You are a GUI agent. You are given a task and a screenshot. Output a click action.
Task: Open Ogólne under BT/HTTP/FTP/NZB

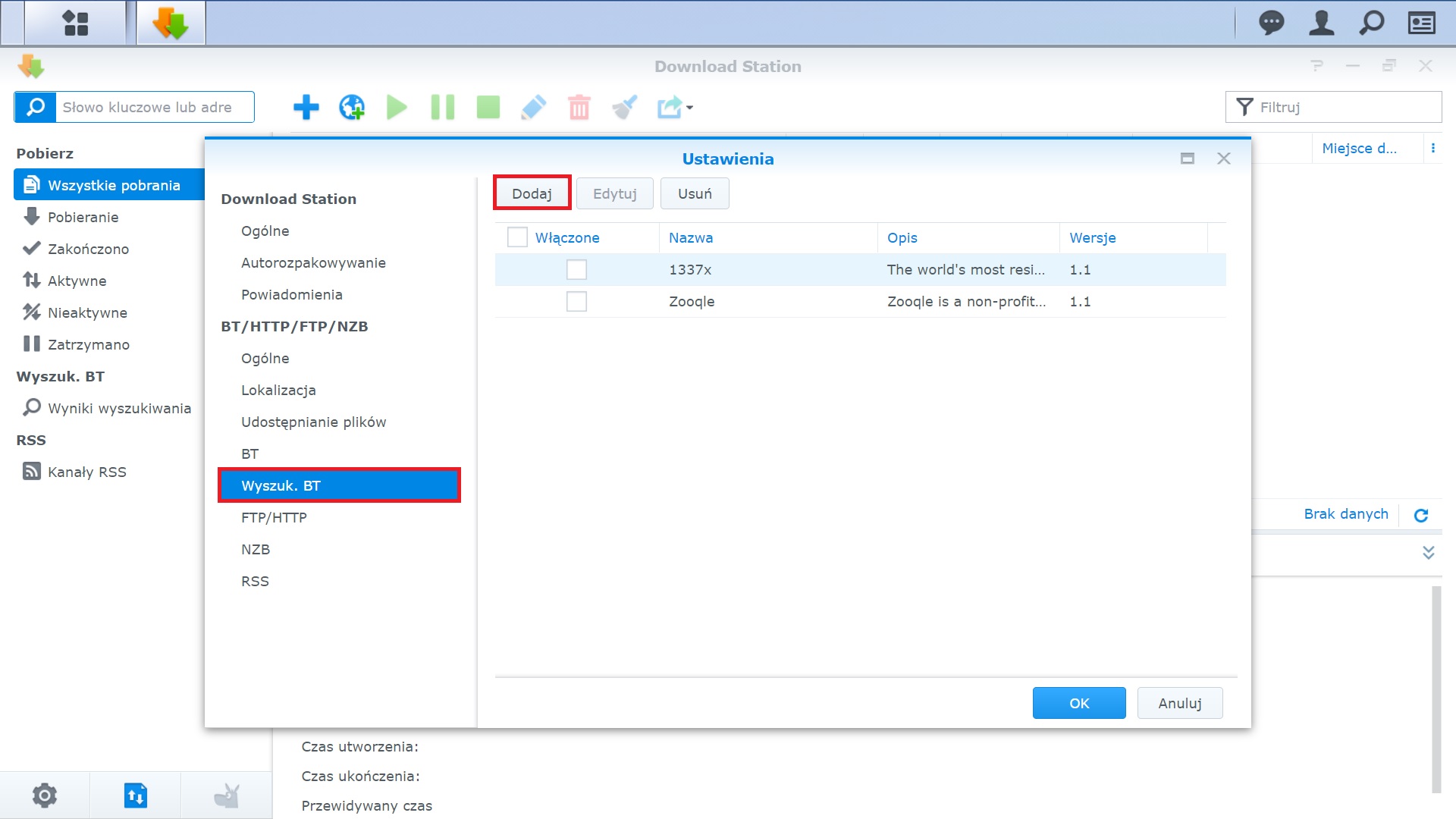265,358
